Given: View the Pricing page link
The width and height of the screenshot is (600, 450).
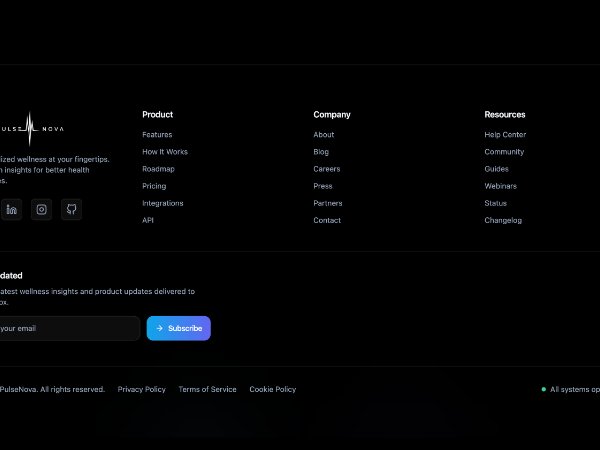Looking at the screenshot, I should click(x=154, y=186).
